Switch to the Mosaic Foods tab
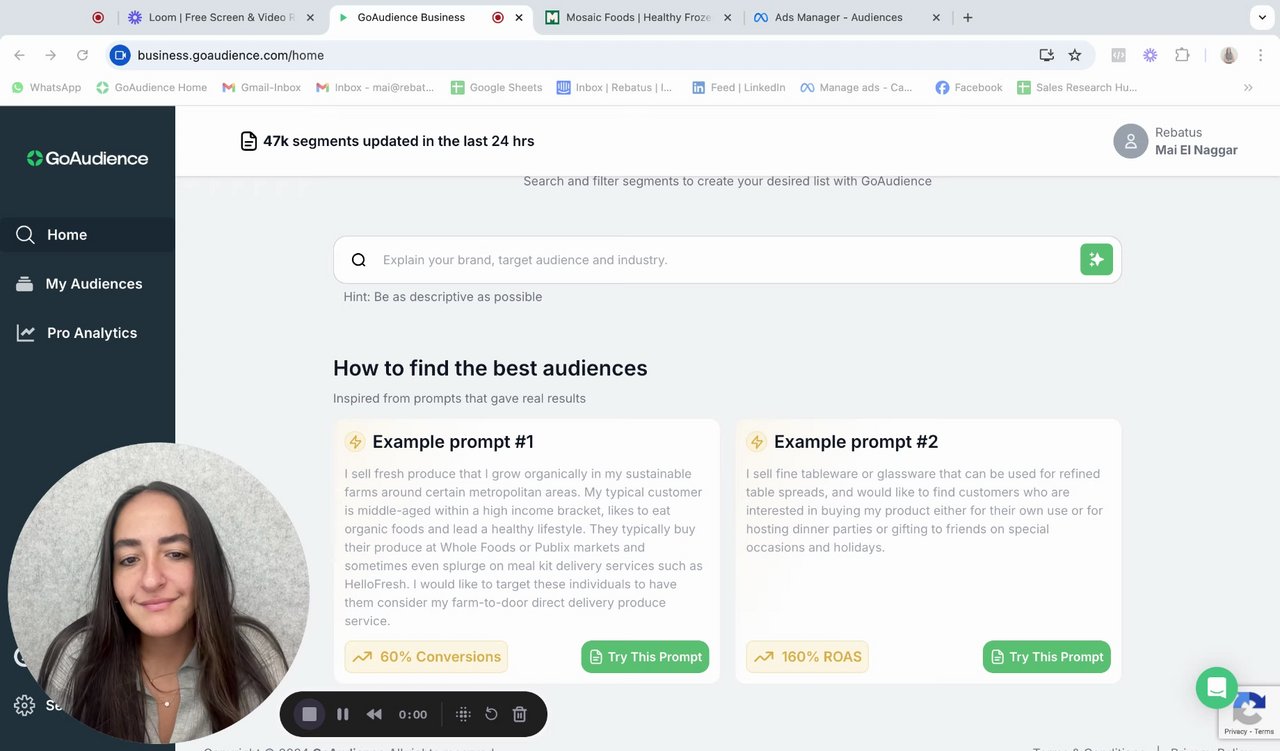This screenshot has width=1280, height=751. click(x=638, y=17)
